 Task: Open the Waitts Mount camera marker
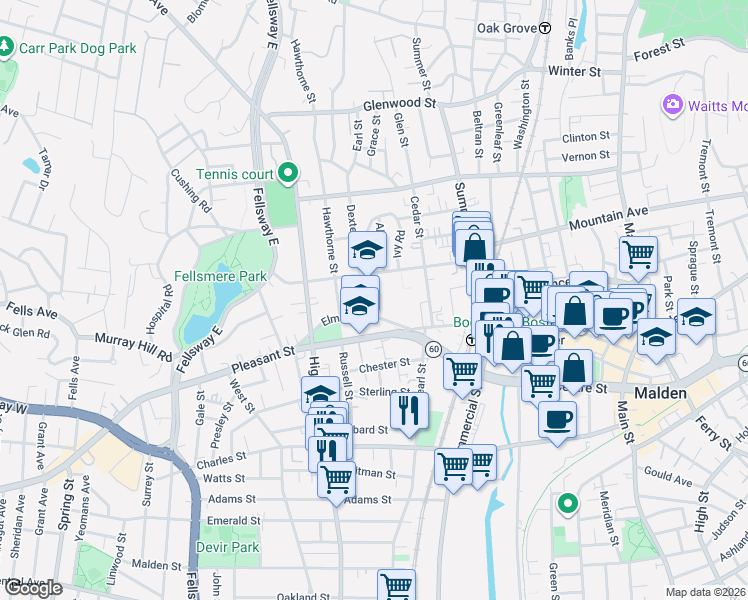click(672, 105)
